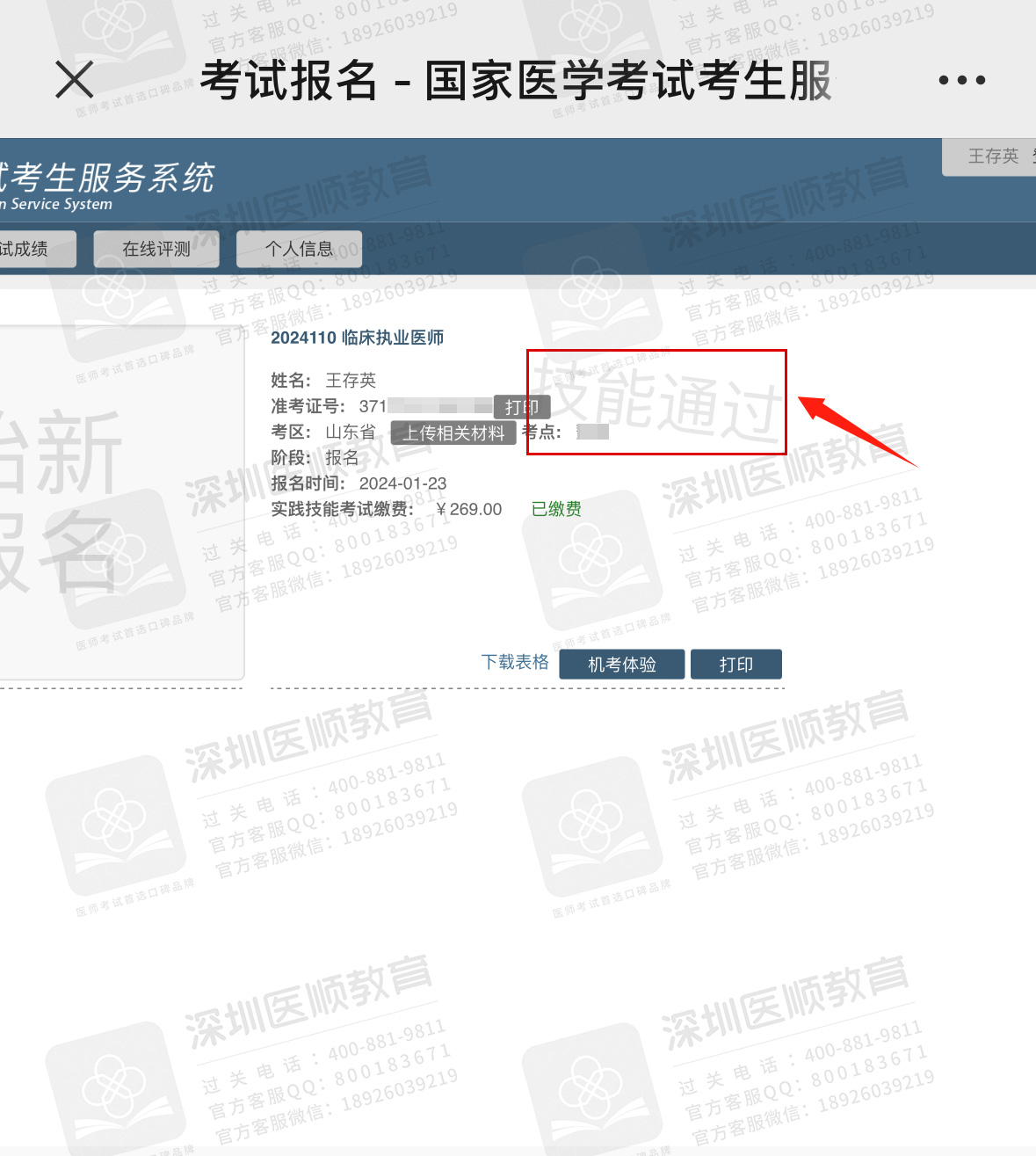Click the page title 考试报名 - 国家医学考试考生服

[516, 80]
